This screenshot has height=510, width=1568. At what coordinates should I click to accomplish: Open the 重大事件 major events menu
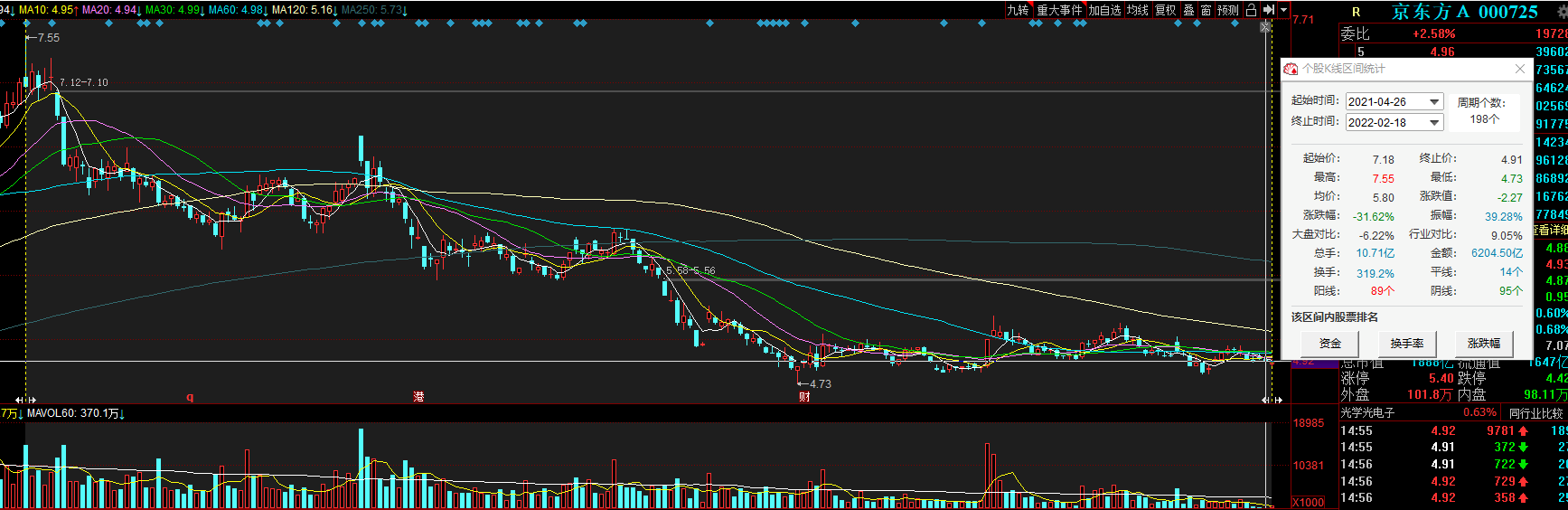tap(1059, 10)
